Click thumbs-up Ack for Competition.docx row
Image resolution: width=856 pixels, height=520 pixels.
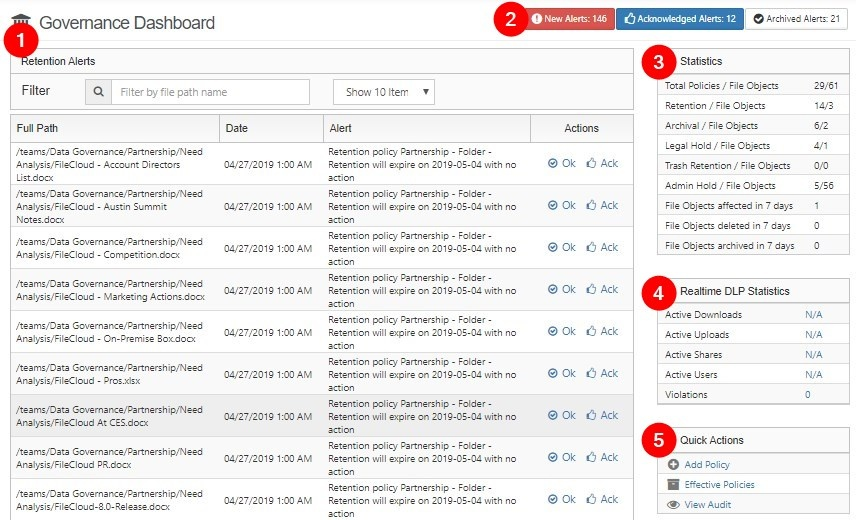point(602,247)
